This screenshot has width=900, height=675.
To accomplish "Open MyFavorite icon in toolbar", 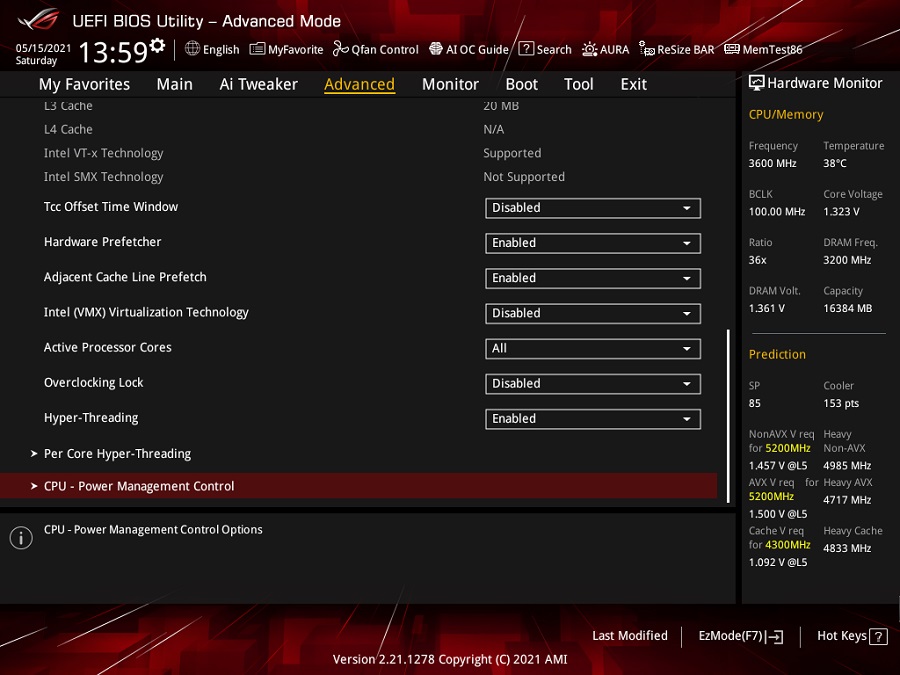I will (257, 49).
